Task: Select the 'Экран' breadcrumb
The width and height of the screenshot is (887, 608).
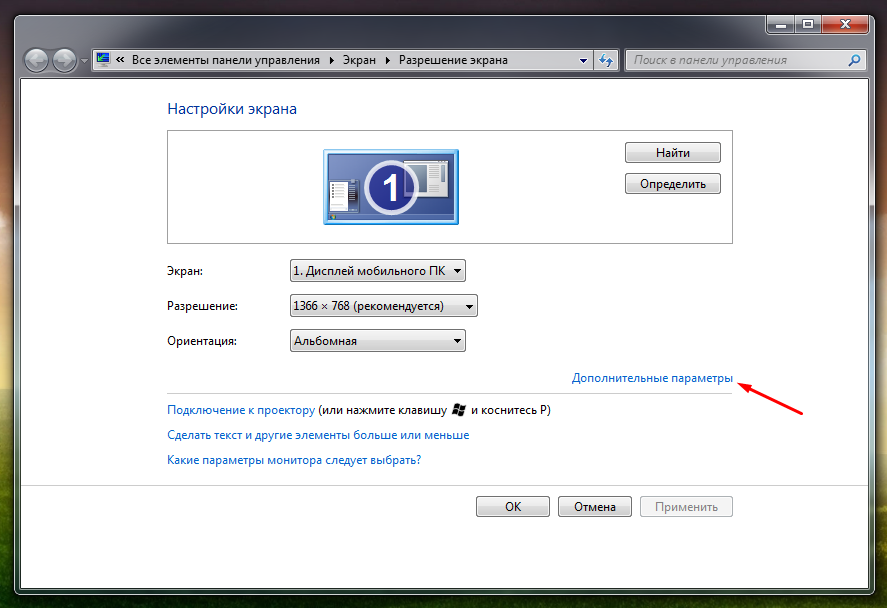Action: (x=359, y=60)
